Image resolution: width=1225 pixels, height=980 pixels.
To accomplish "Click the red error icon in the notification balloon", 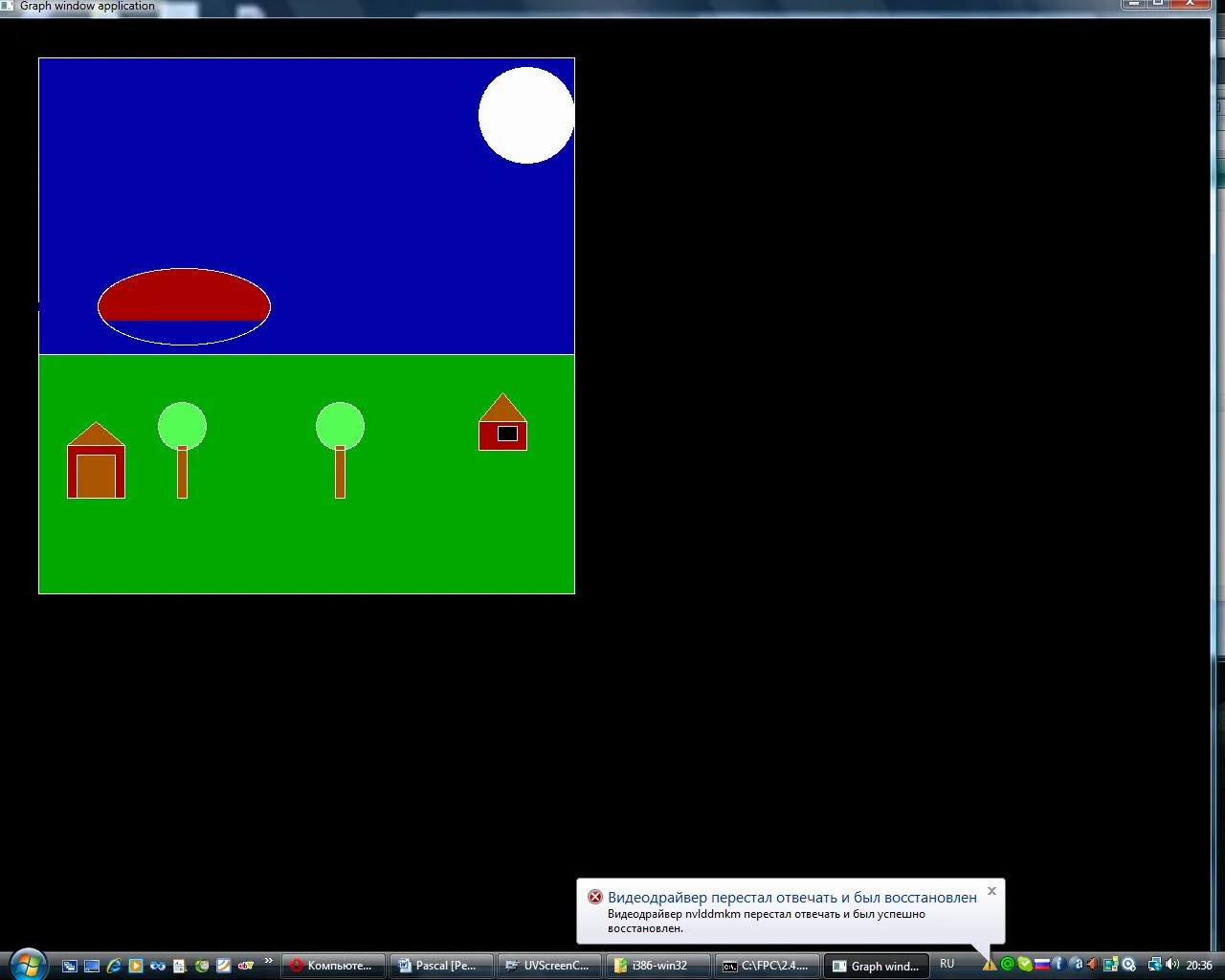I will coord(595,897).
